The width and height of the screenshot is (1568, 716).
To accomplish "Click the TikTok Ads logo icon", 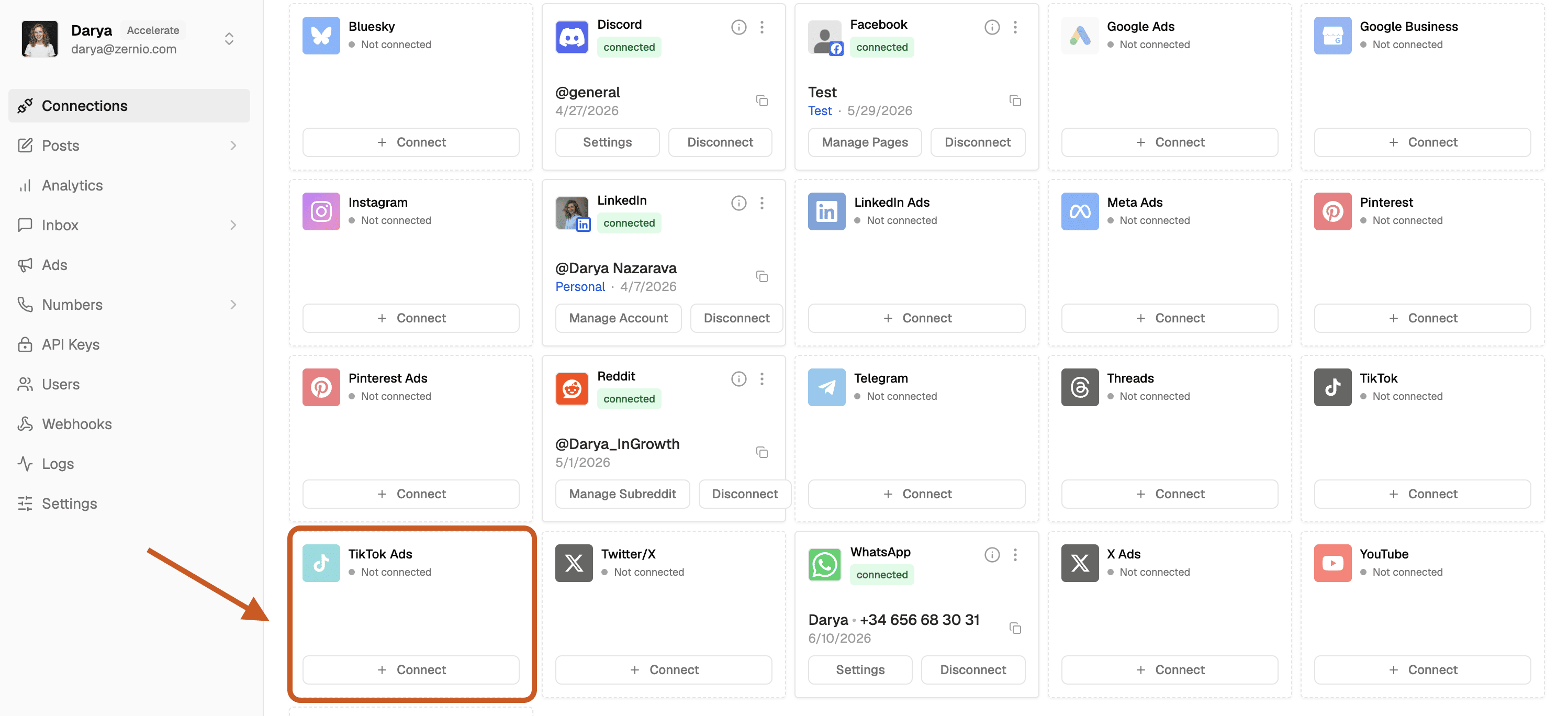I will point(321,563).
